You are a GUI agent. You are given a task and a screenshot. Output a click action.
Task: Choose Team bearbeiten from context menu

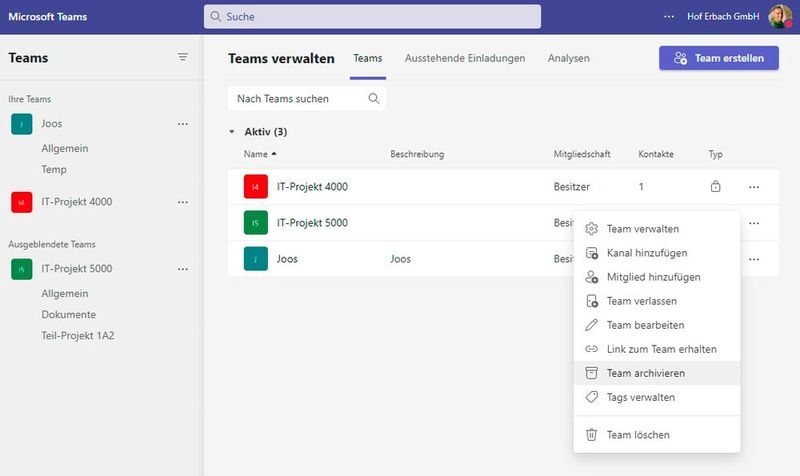click(x=657, y=325)
